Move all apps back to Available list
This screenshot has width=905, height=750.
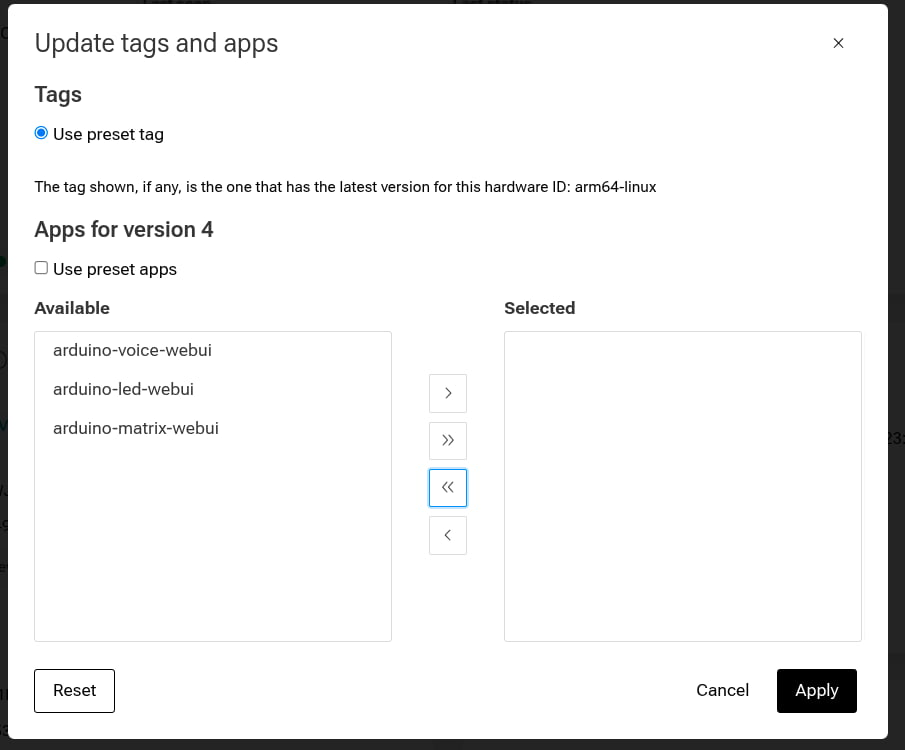click(447, 488)
